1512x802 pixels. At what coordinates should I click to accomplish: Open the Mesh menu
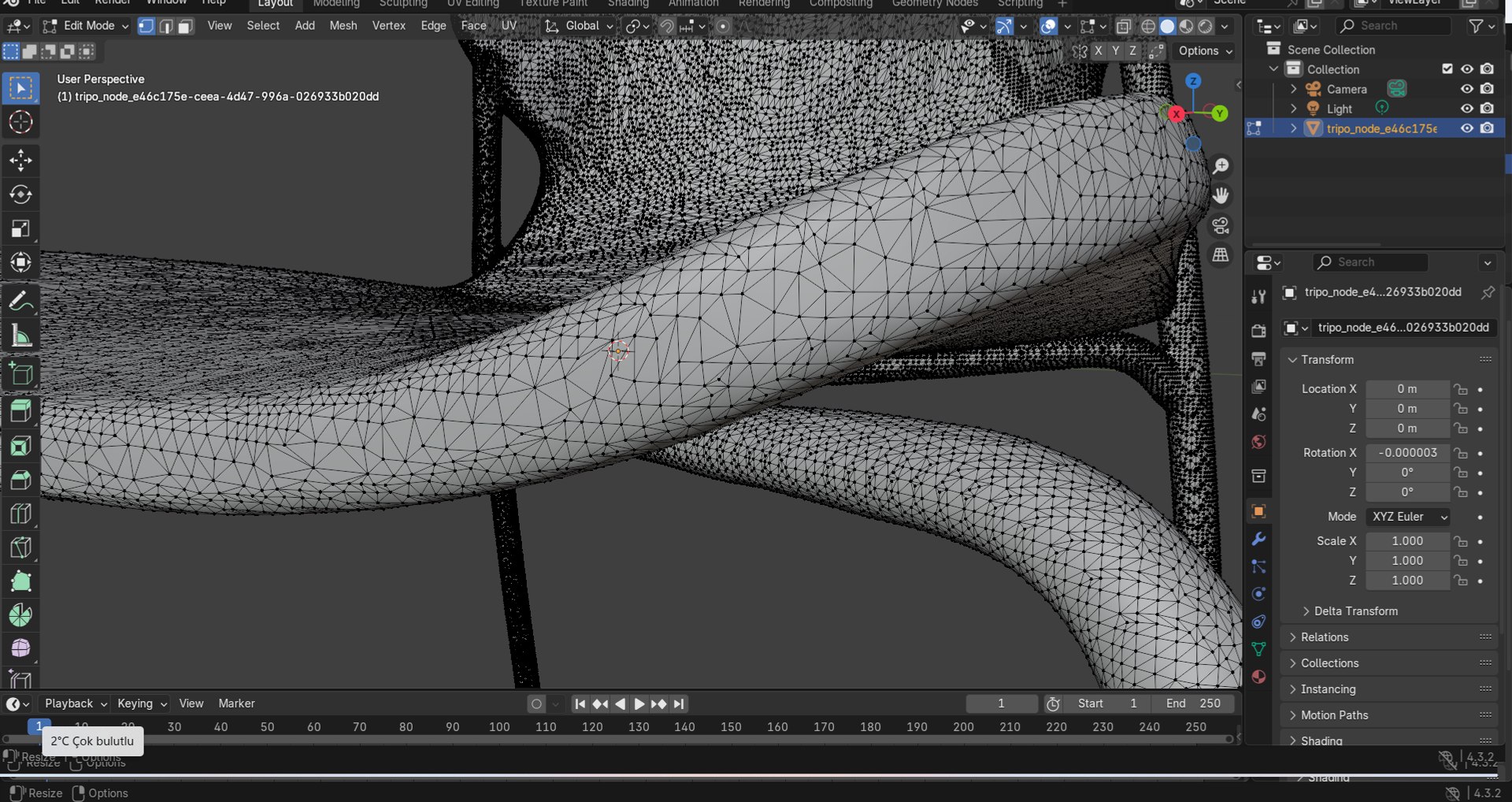click(x=343, y=26)
